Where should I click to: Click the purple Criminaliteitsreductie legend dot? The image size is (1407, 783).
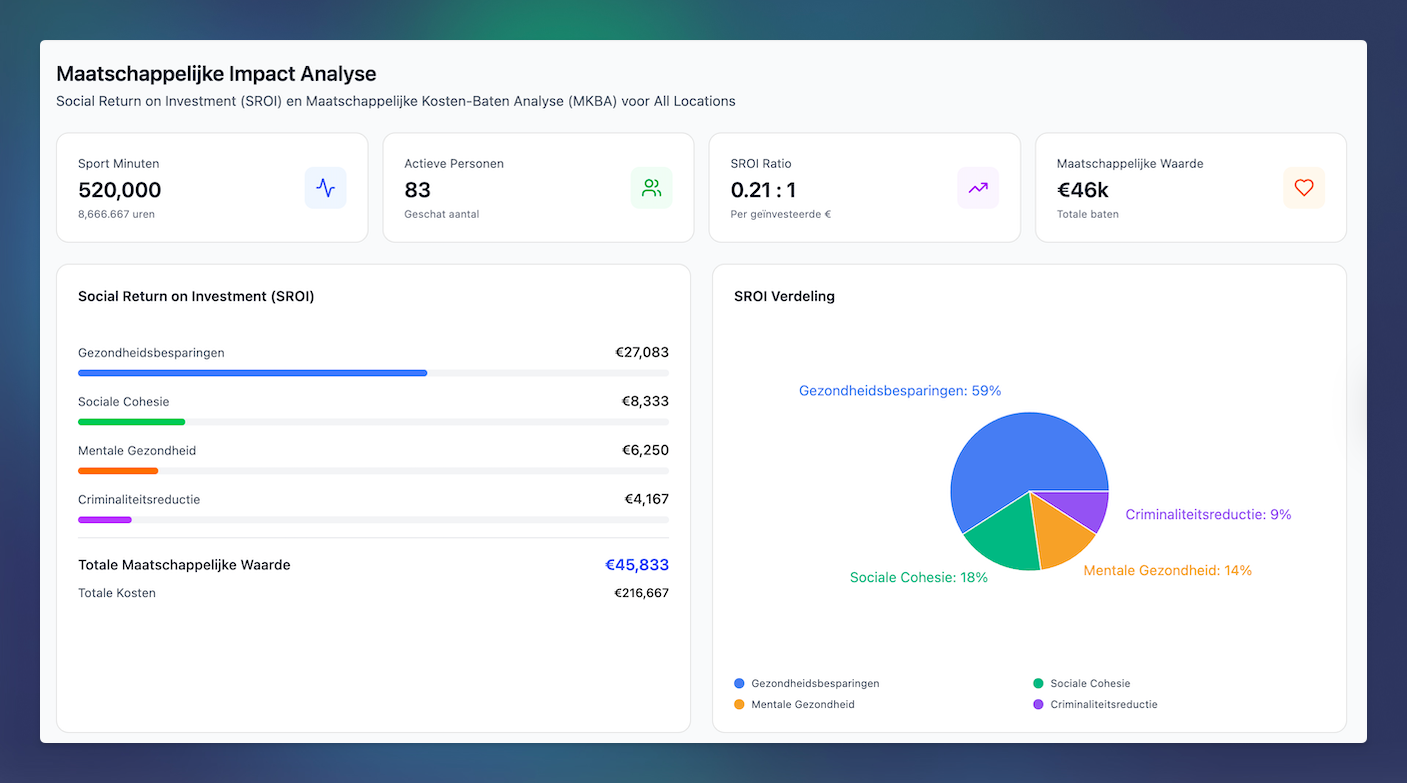[1038, 704]
